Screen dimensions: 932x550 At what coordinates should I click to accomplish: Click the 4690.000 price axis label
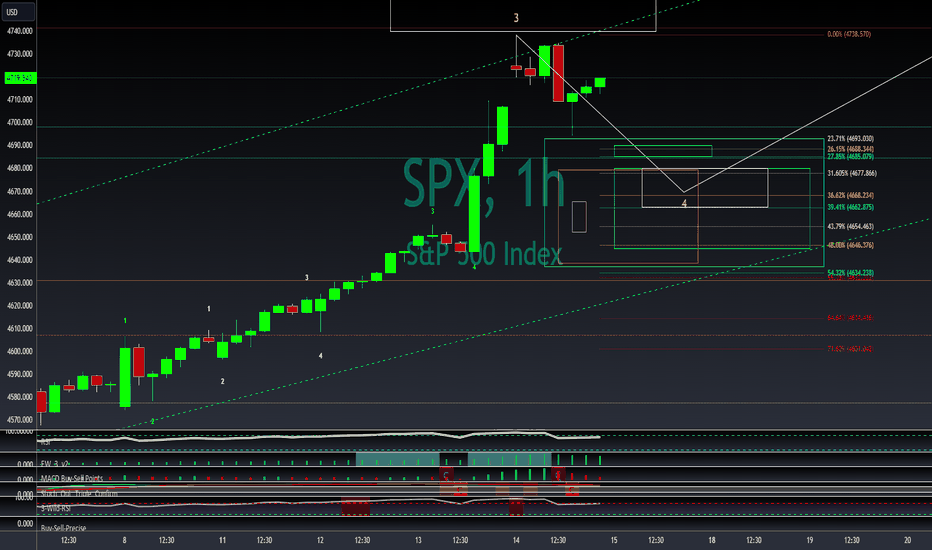click(x=20, y=145)
